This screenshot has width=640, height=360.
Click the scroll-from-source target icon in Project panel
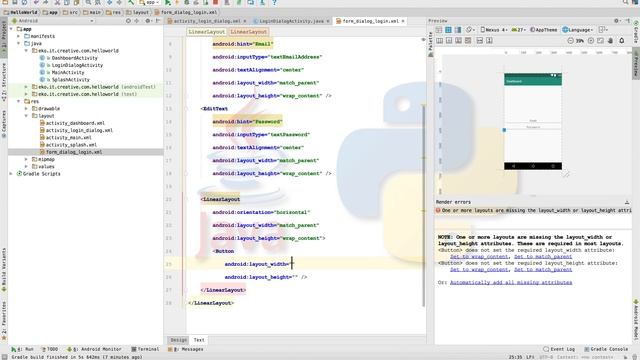pyautogui.click(x=128, y=21)
